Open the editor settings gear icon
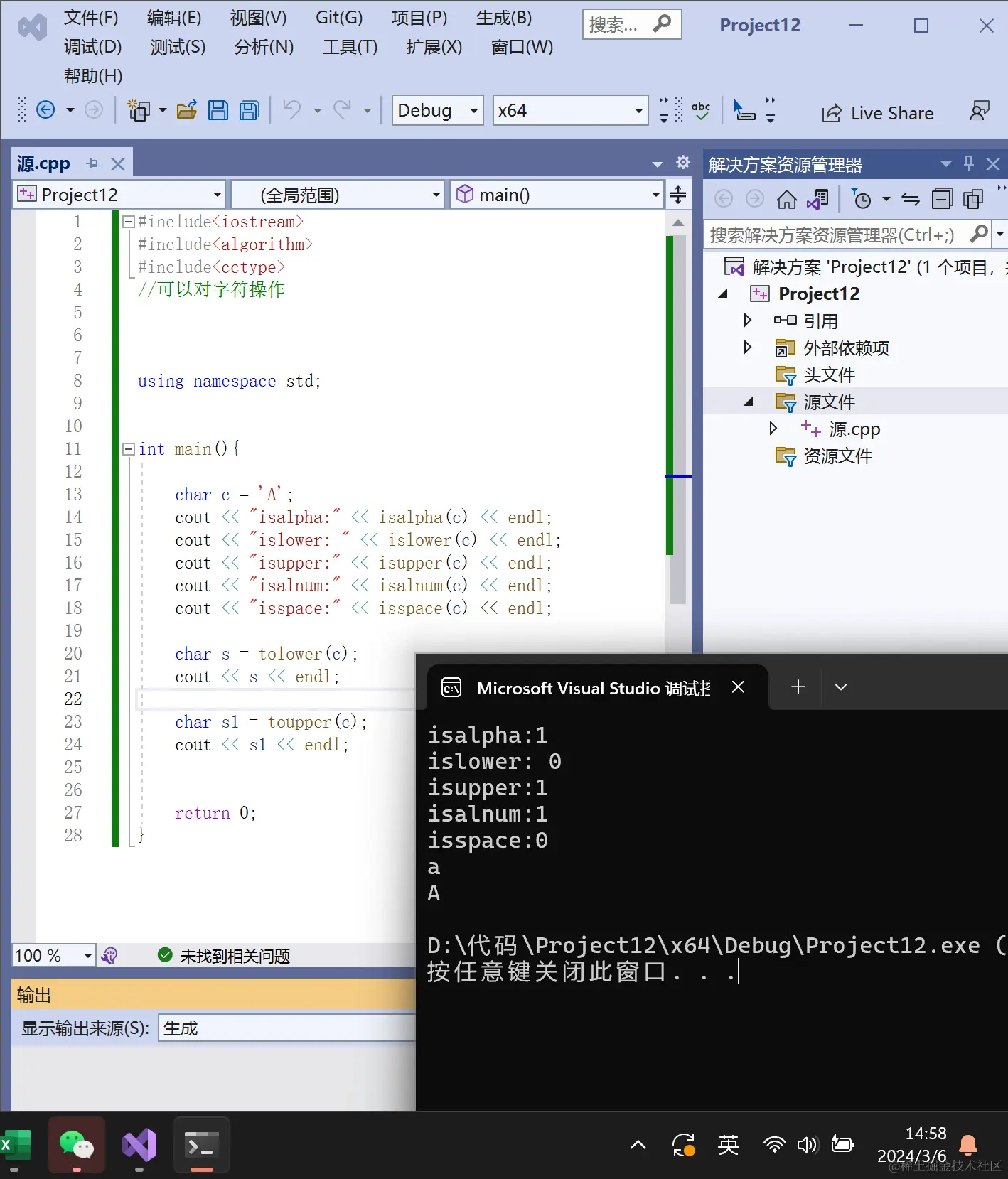 point(683,163)
